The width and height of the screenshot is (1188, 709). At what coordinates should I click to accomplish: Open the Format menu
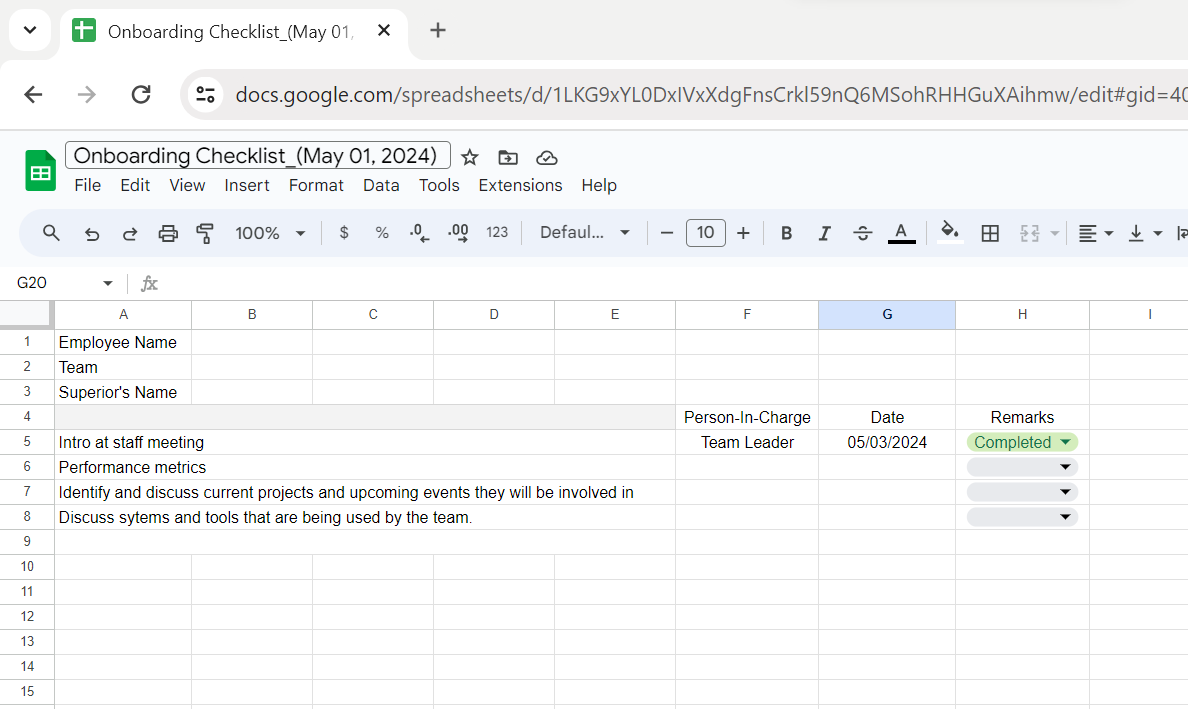point(316,186)
